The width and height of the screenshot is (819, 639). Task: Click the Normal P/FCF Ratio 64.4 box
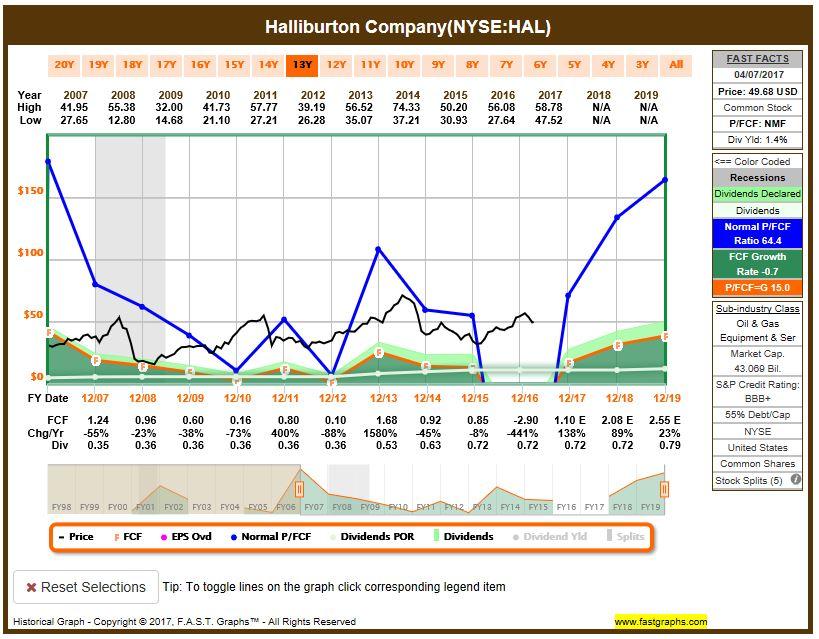(x=757, y=234)
